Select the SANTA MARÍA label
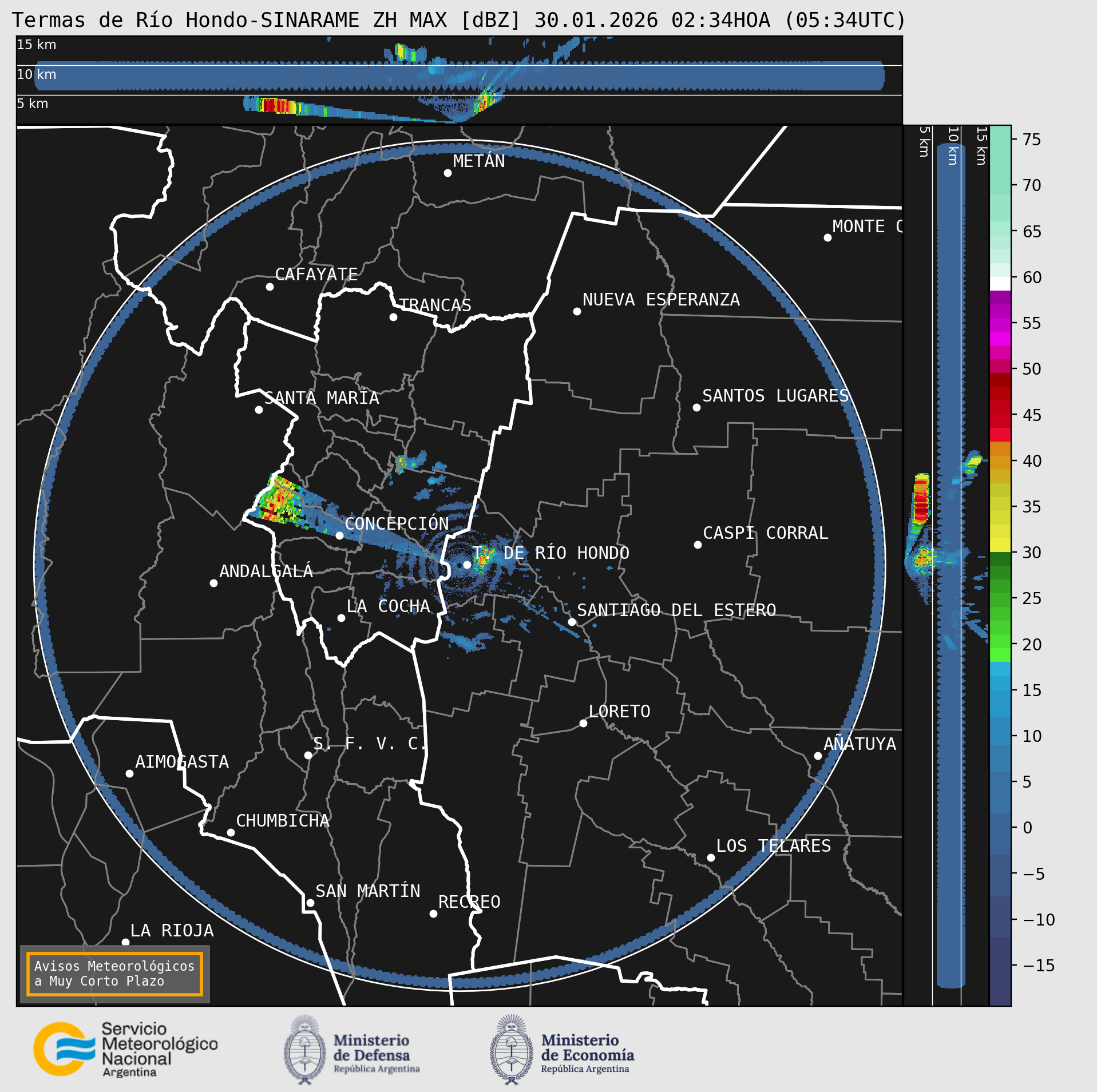Viewport: 1097px width, 1092px height. pyautogui.click(x=322, y=398)
